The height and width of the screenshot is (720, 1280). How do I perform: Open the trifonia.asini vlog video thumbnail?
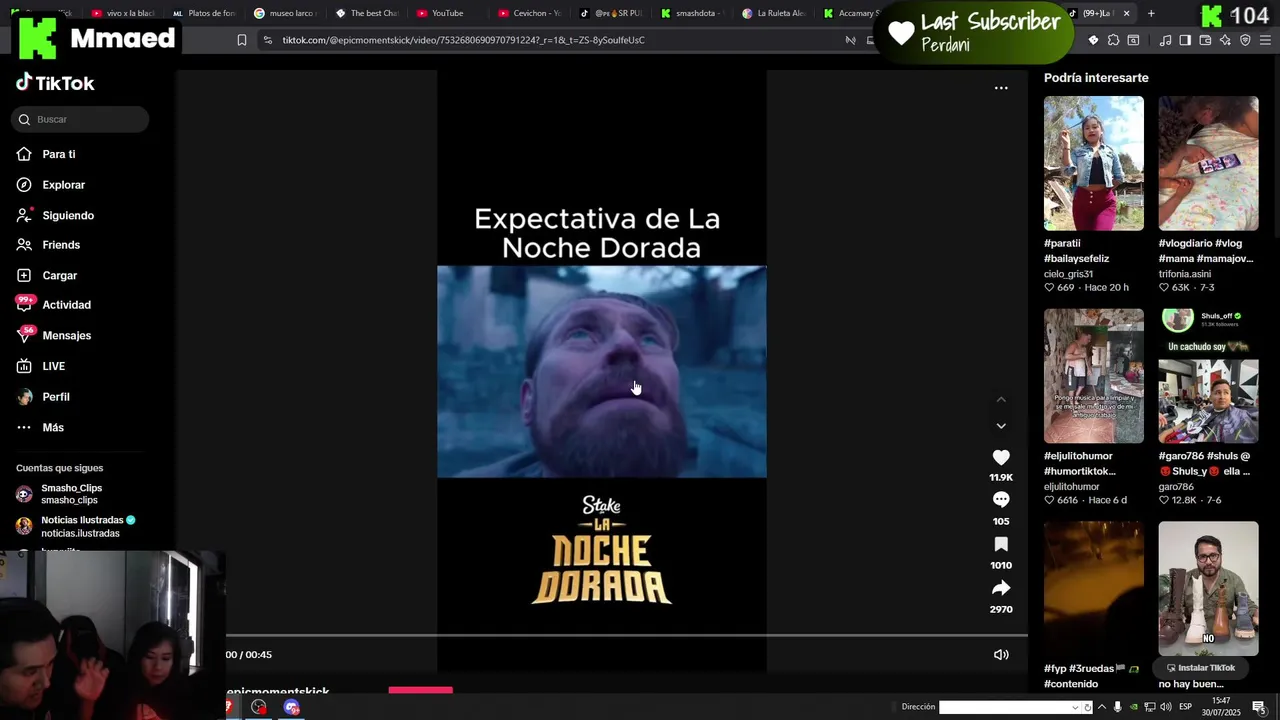(1209, 163)
